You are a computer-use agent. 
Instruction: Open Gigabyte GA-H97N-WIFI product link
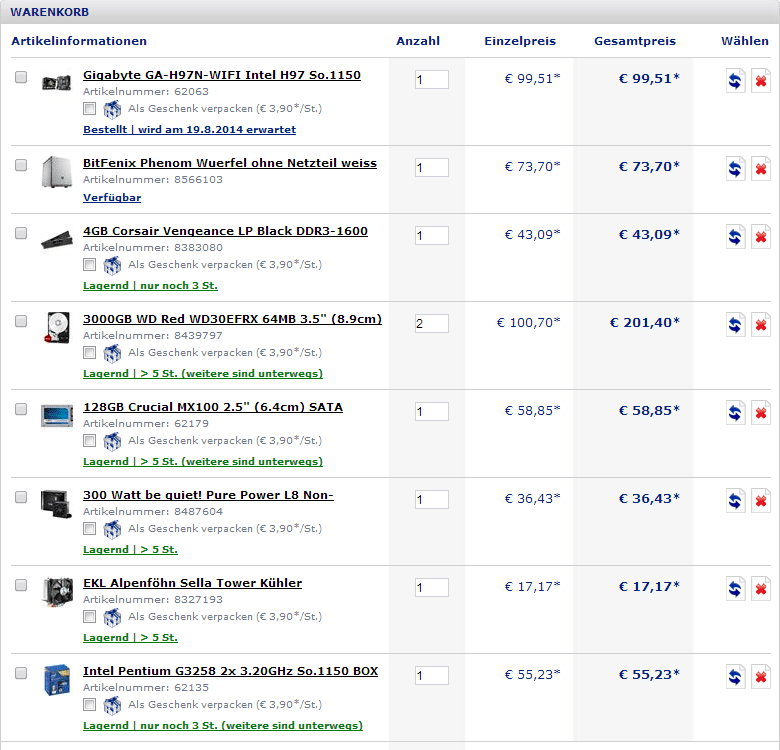coord(222,76)
